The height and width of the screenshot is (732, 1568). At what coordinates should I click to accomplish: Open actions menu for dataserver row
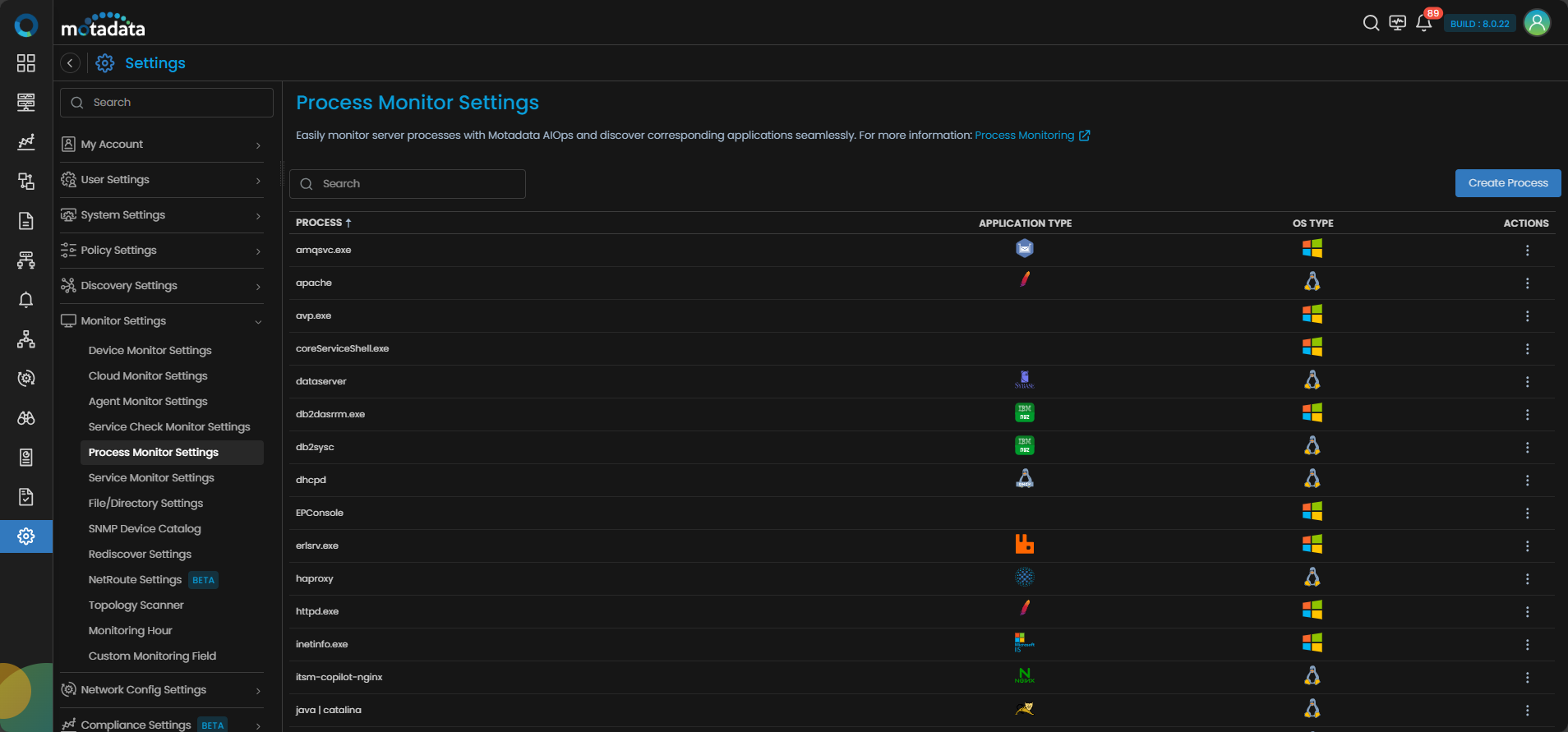point(1527,382)
